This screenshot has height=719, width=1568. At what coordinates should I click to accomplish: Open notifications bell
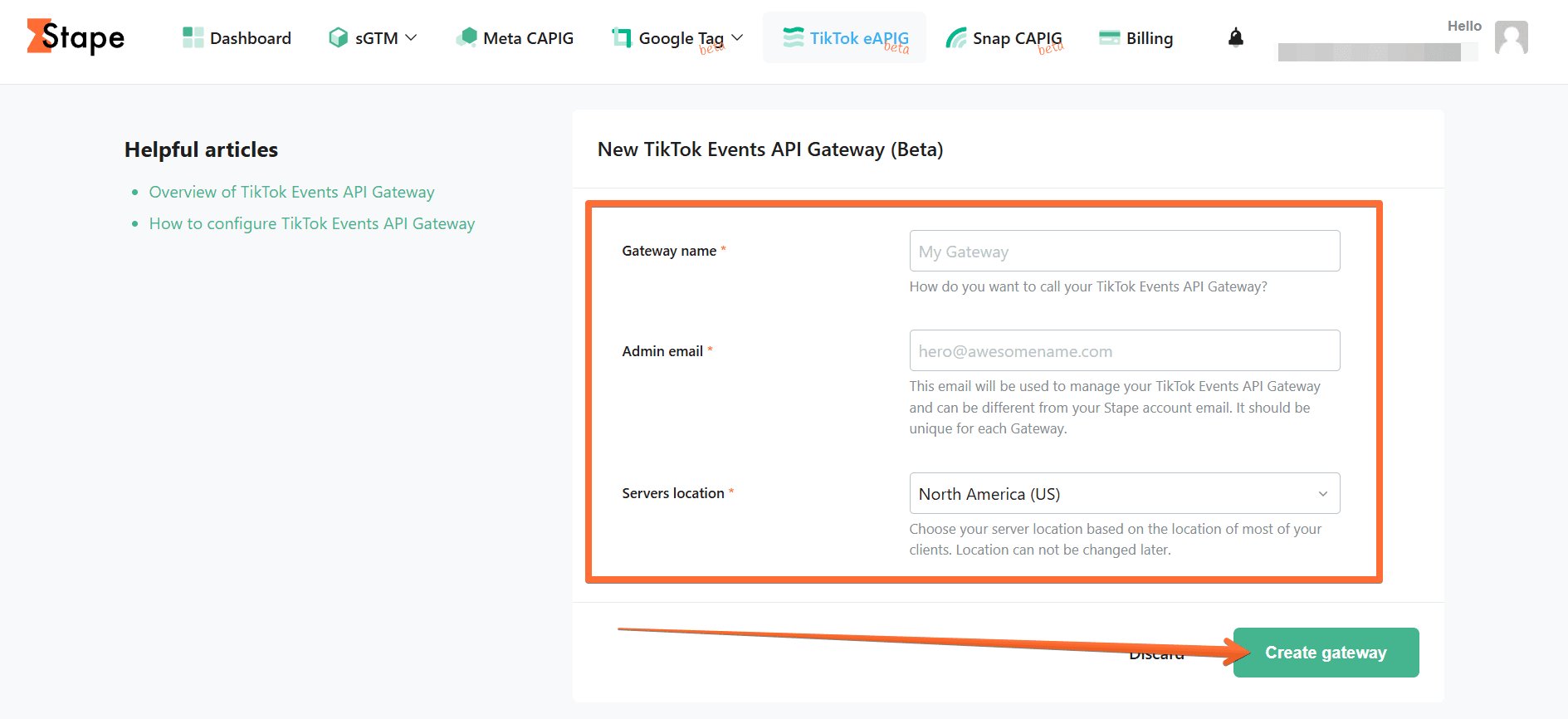point(1236,37)
